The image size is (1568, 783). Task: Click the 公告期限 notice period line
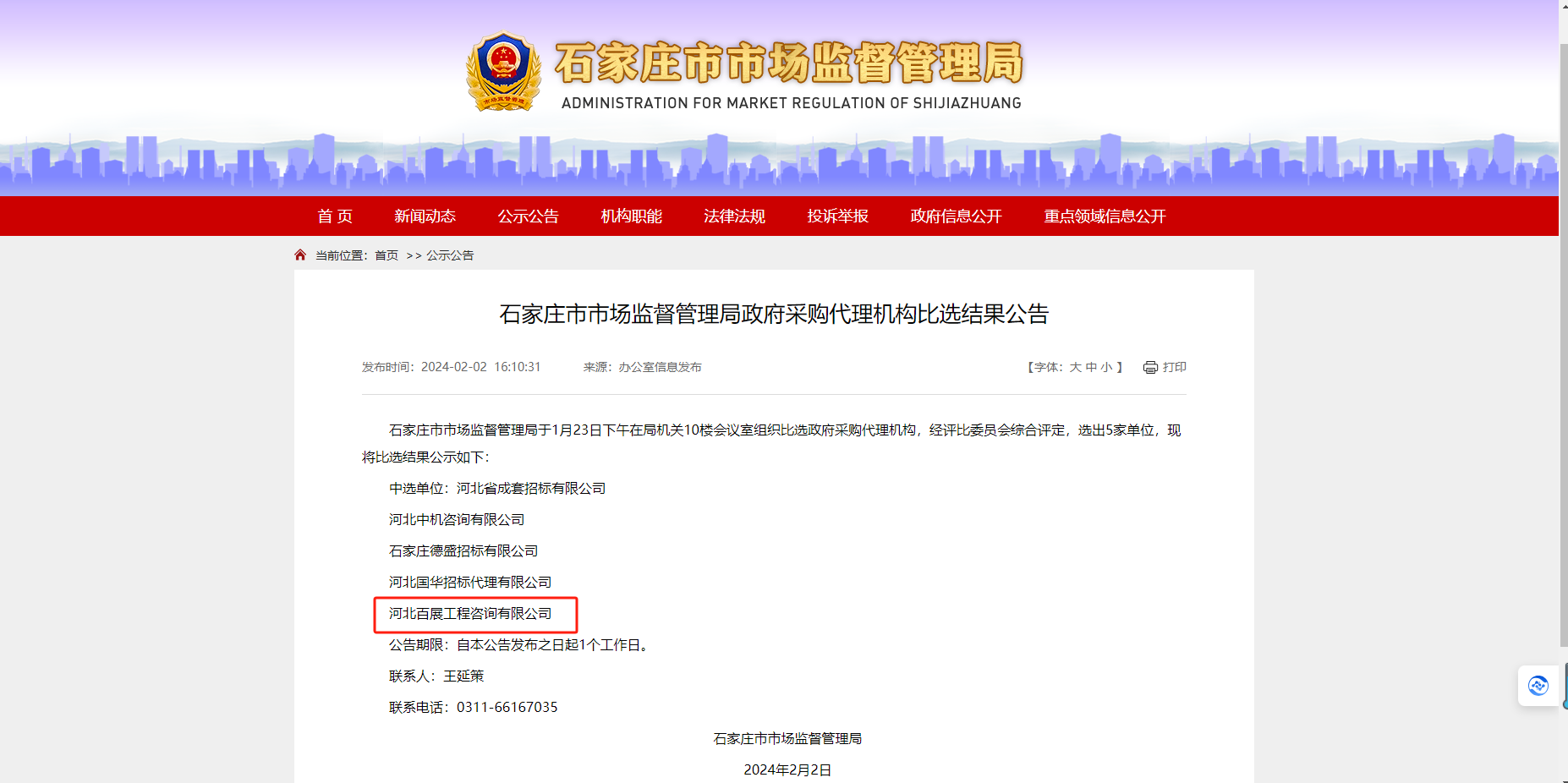[521, 645]
